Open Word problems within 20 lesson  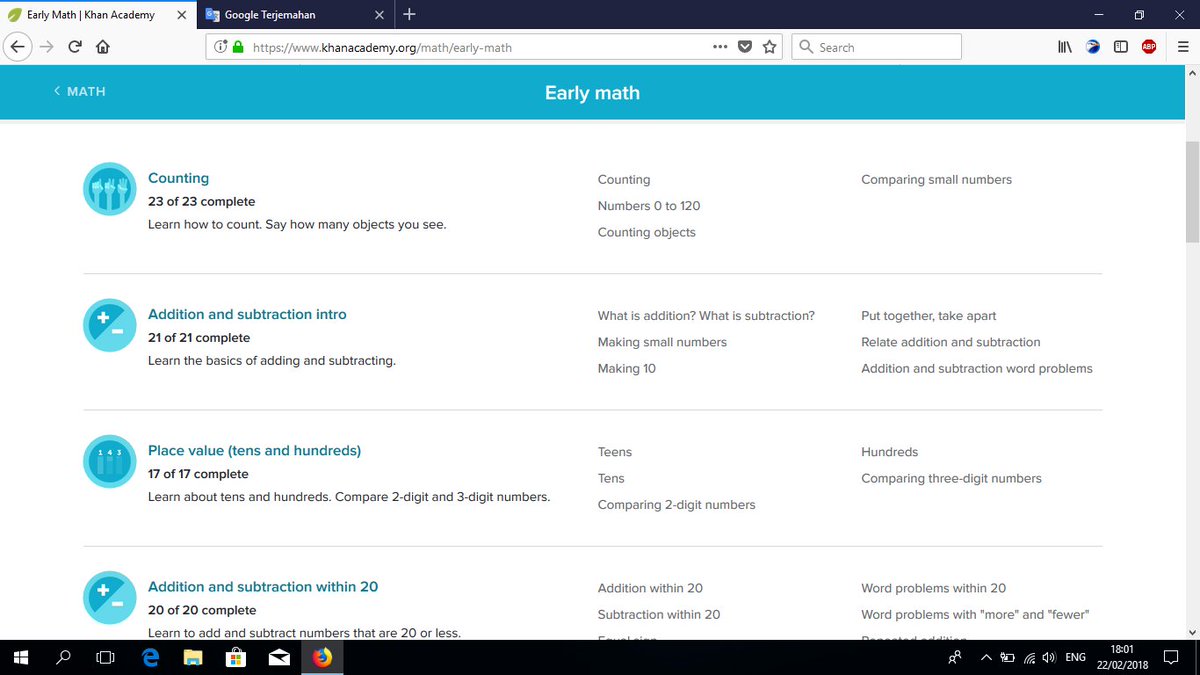coord(933,588)
